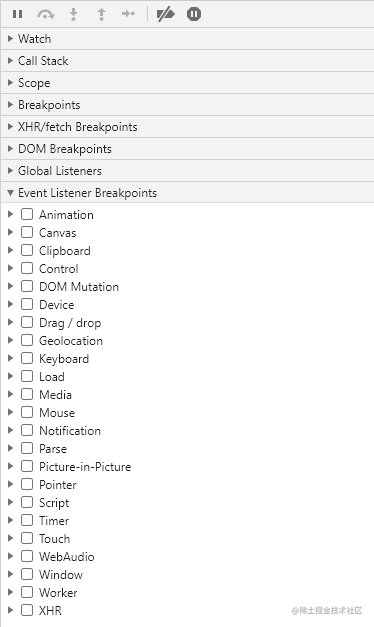Enable the Timer checkbox
This screenshot has width=374, height=627.
pyautogui.click(x=27, y=520)
